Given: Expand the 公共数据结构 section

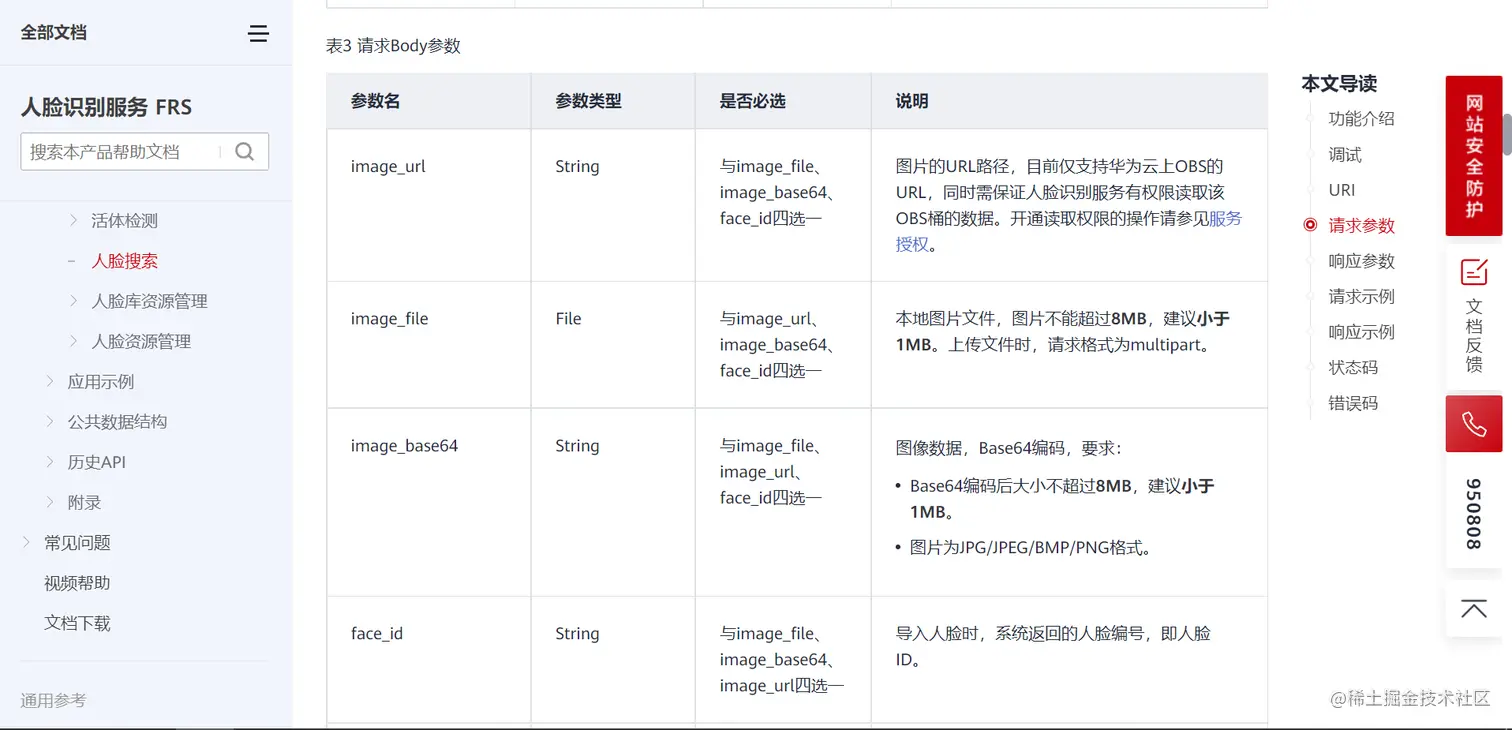Looking at the screenshot, I should coord(50,421).
